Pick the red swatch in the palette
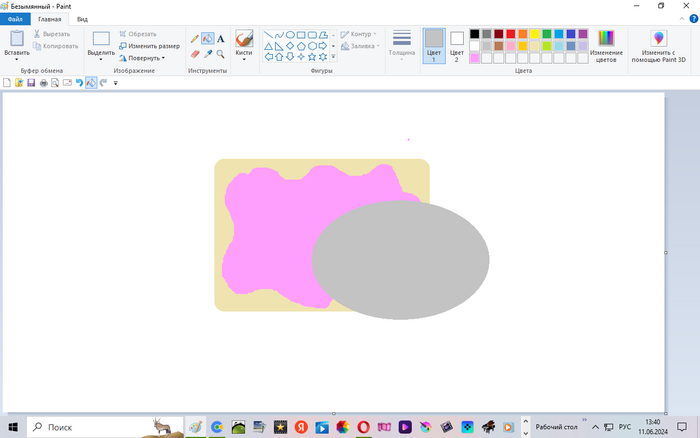Viewport: 700px width, 438px height. pyautogui.click(x=510, y=34)
